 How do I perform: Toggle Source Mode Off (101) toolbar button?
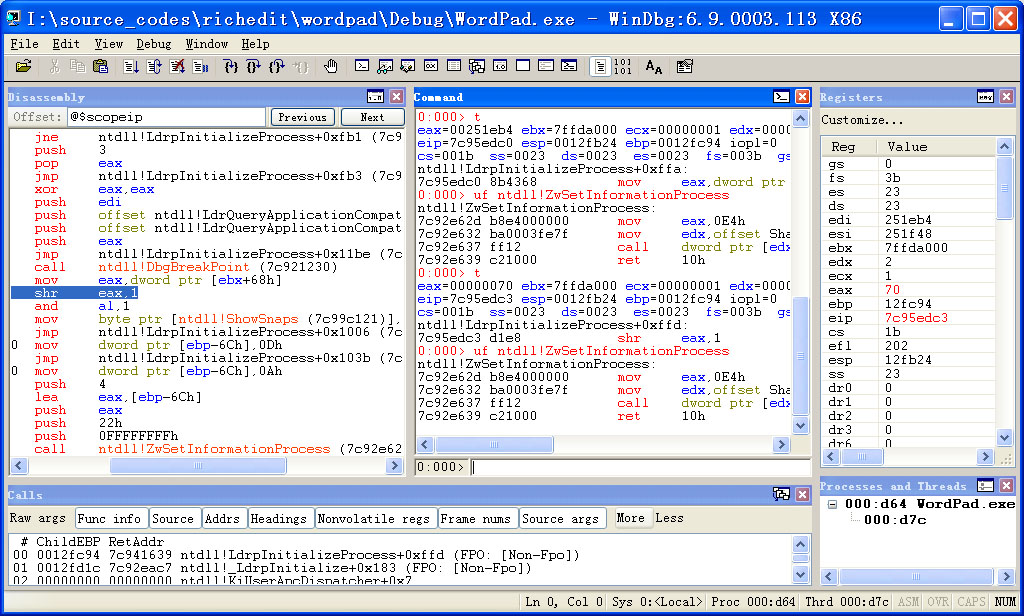(623, 66)
